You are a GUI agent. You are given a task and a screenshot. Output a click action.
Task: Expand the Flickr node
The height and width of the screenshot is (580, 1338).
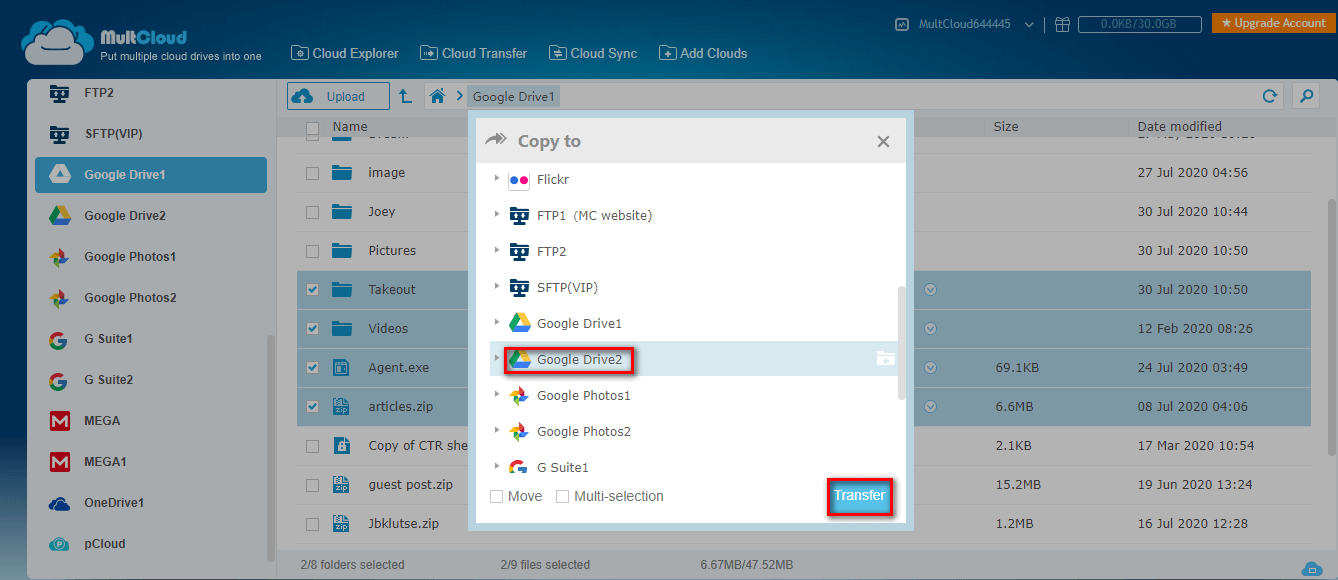click(497, 179)
